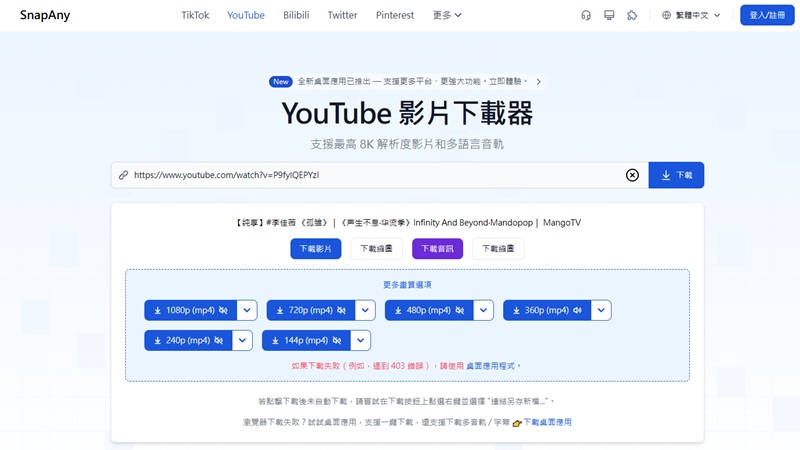Image resolution: width=800 pixels, height=450 pixels.
Task: Click the New badge on announcement
Action: tap(281, 82)
